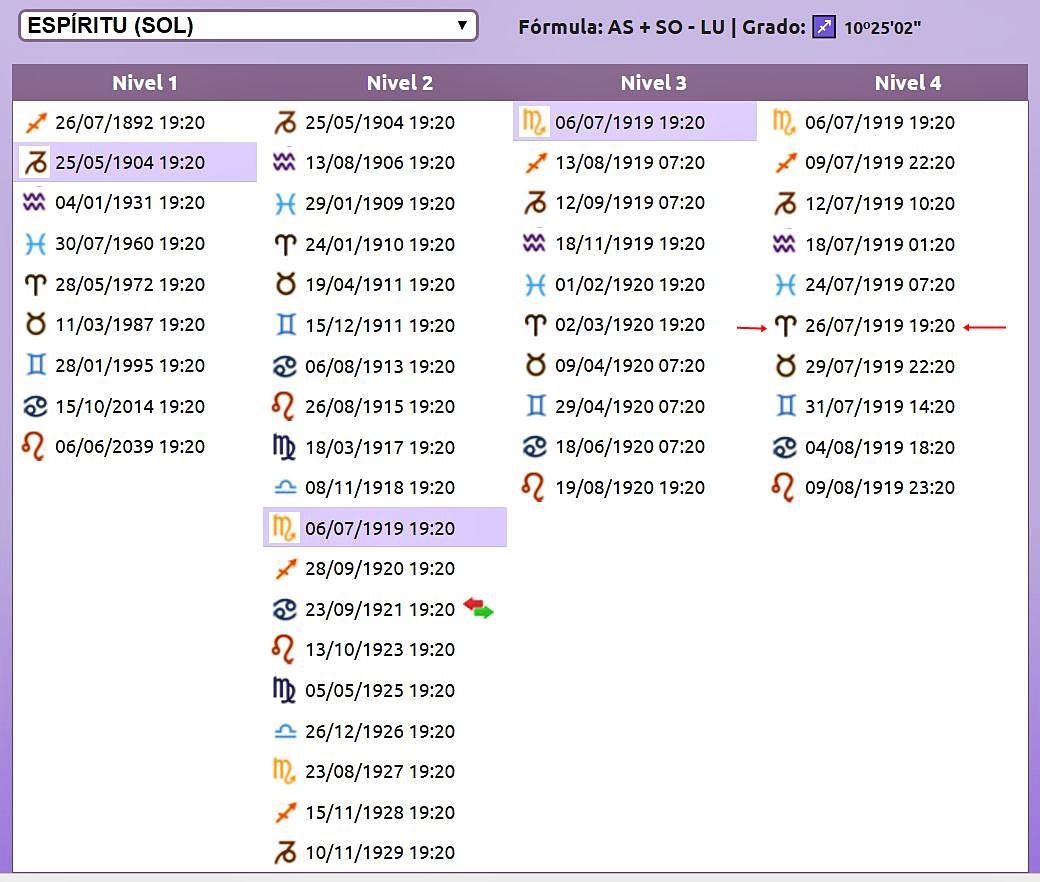Viewport: 1040px width, 882px height.
Task: Select the Nivel 4 column header
Action: 907,83
